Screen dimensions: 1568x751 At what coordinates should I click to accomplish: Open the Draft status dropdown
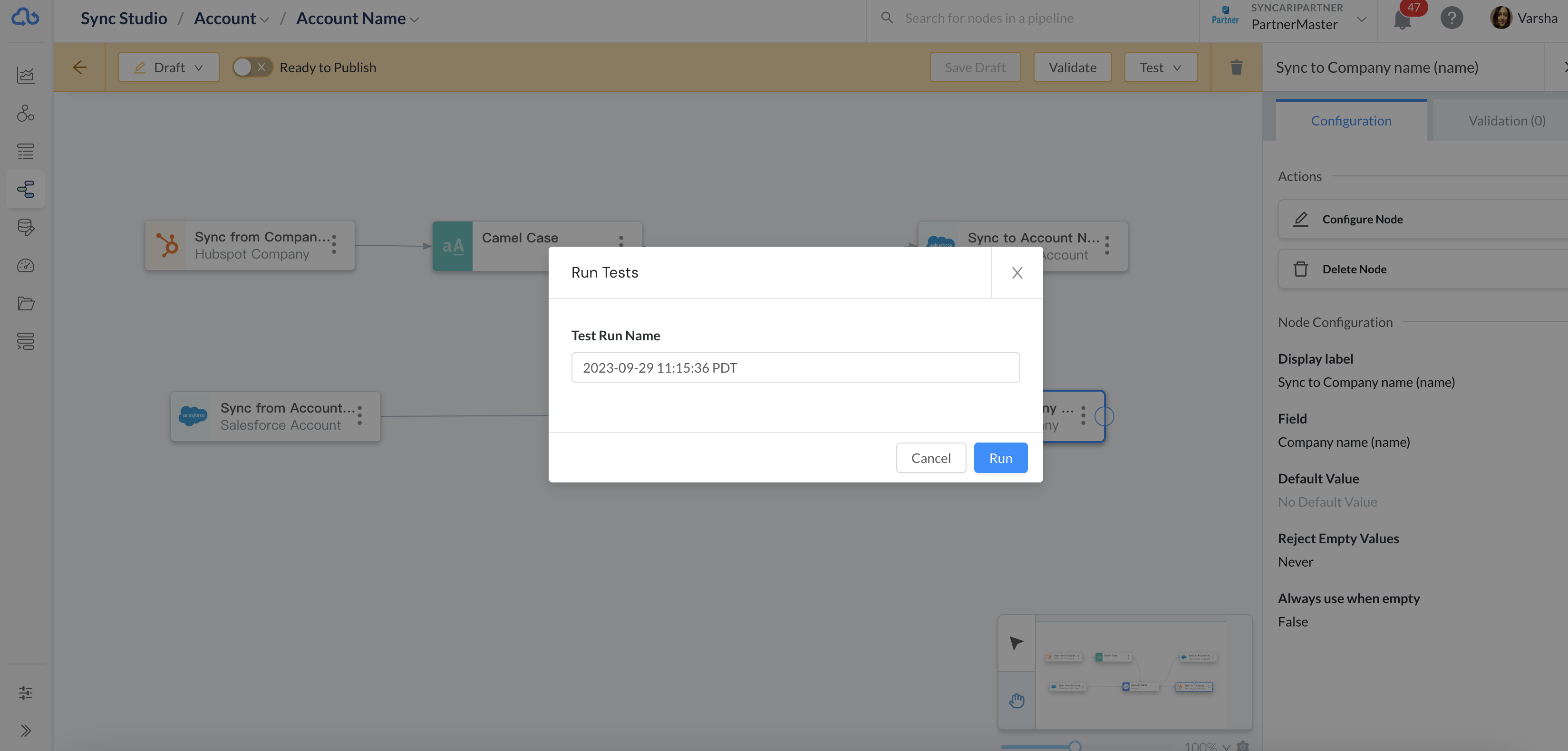169,67
